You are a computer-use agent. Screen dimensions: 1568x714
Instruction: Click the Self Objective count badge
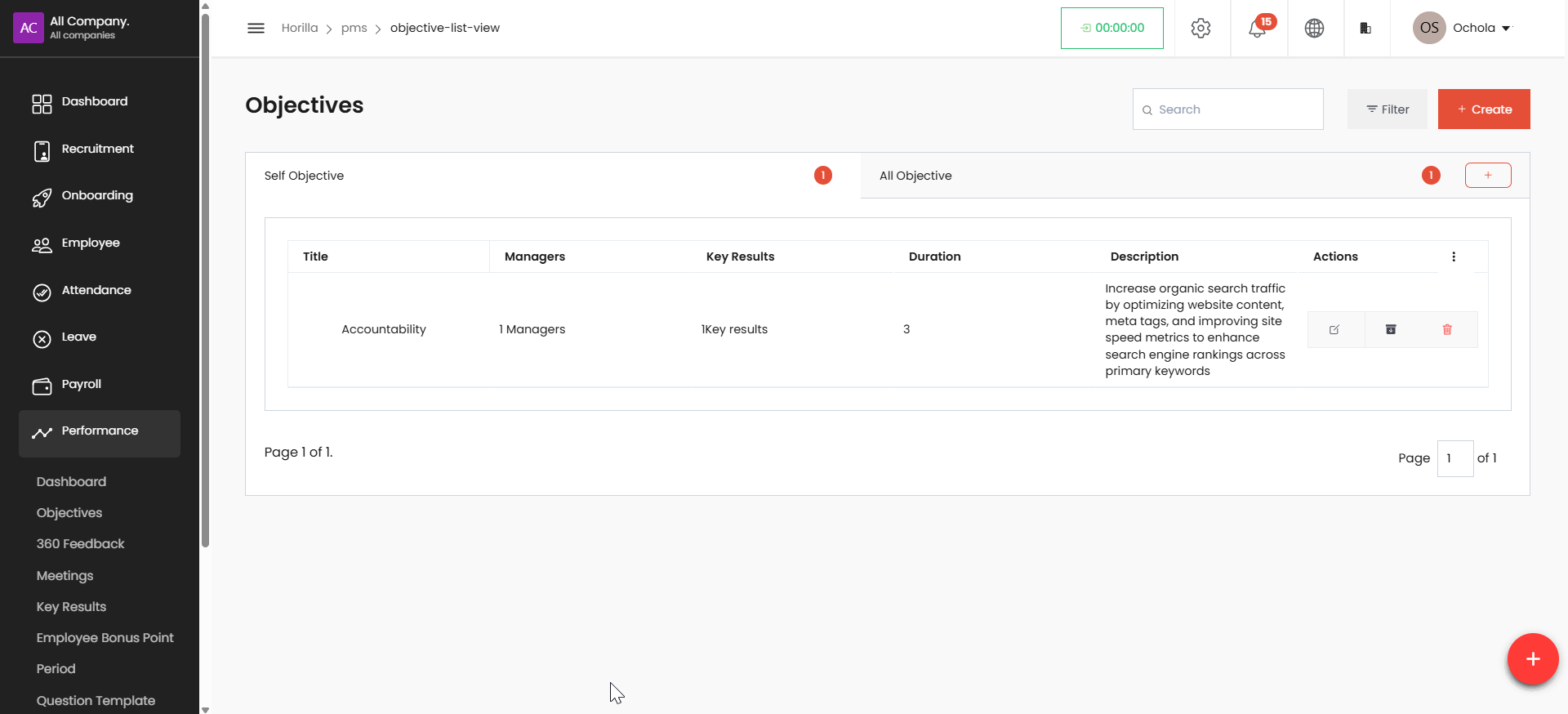(823, 175)
